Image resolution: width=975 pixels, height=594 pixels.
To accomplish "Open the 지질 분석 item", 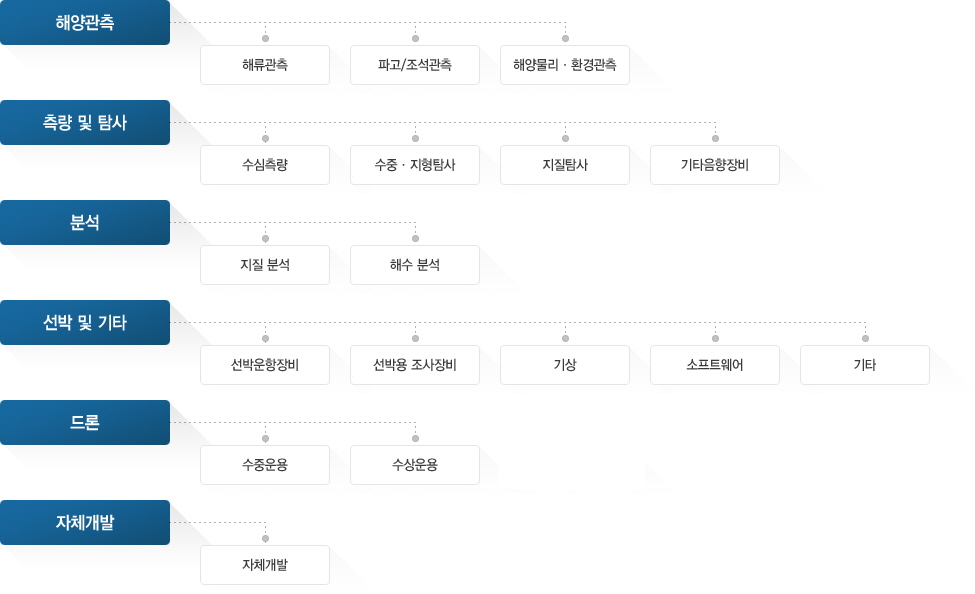I will 265,265.
